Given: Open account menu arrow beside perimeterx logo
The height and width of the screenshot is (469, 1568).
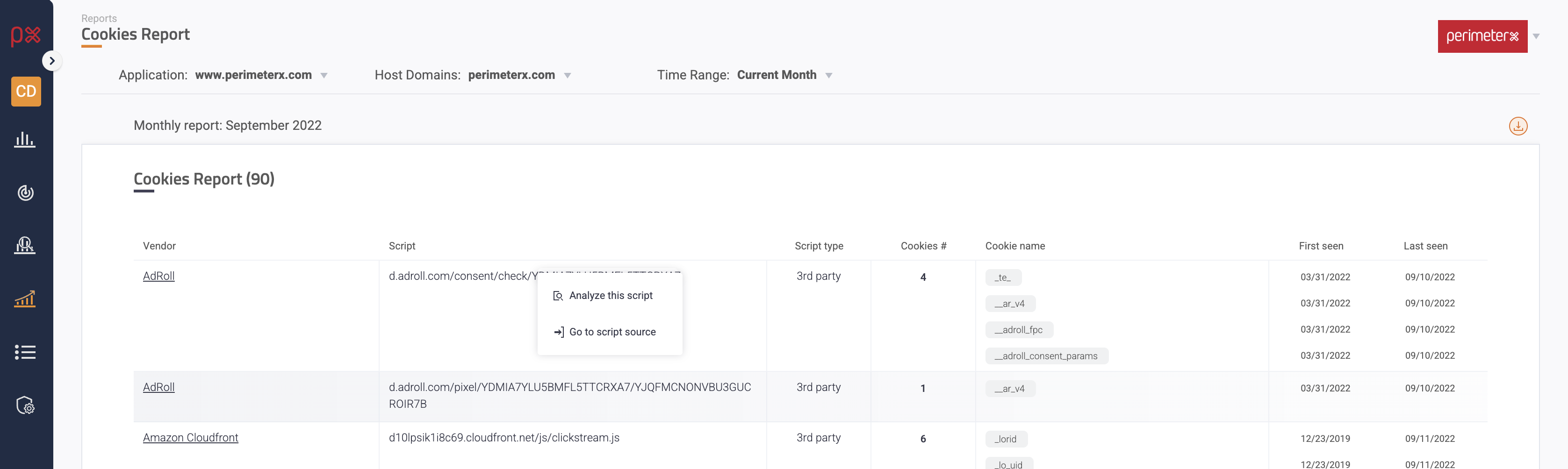Looking at the screenshot, I should click(x=1536, y=36).
